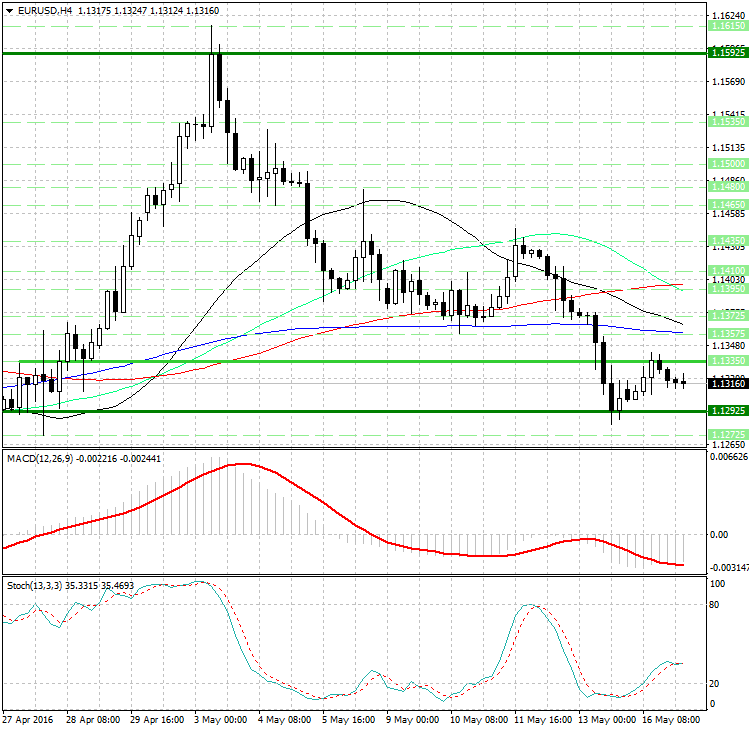This screenshot has height=731, width=749.
Task: Click the 1.13350 green level price label
Action: [x=728, y=361]
